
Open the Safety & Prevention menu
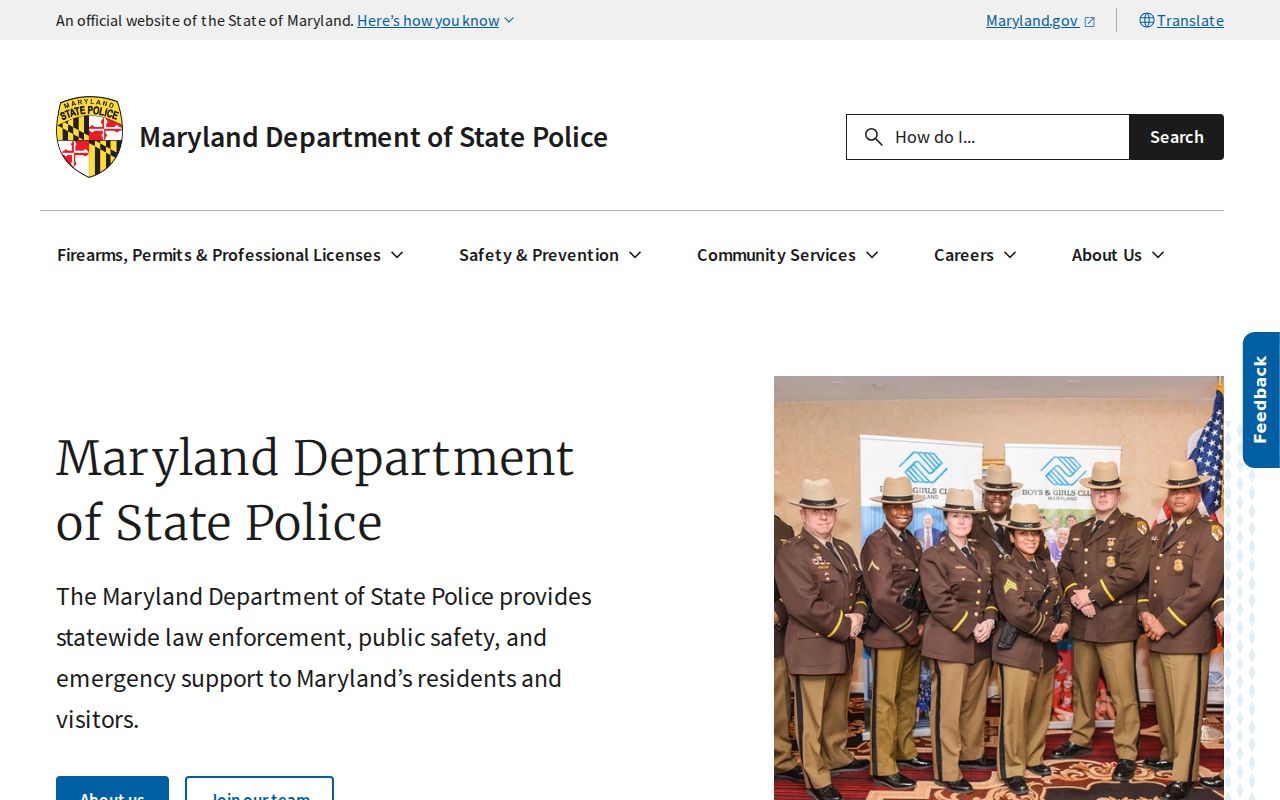click(x=550, y=255)
